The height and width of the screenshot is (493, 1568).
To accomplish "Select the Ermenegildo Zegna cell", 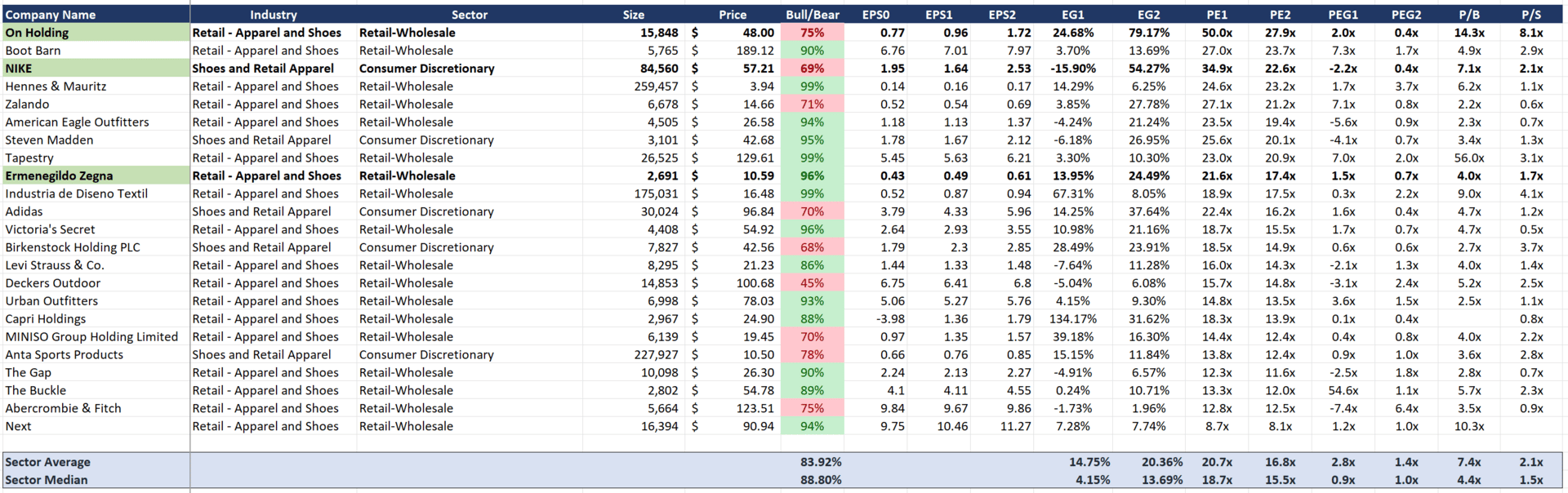I will 96,176.
